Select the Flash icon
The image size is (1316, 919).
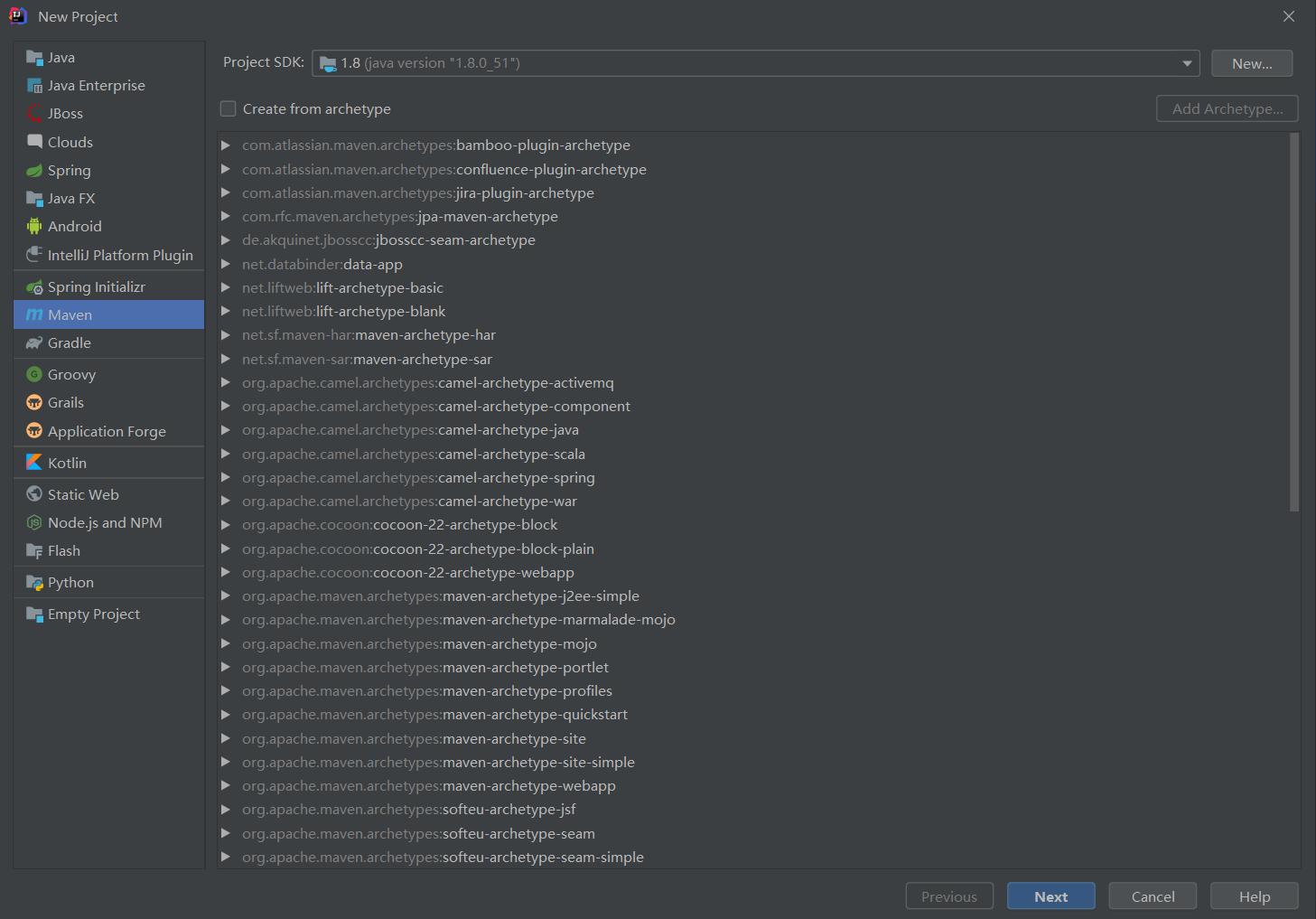click(x=34, y=551)
